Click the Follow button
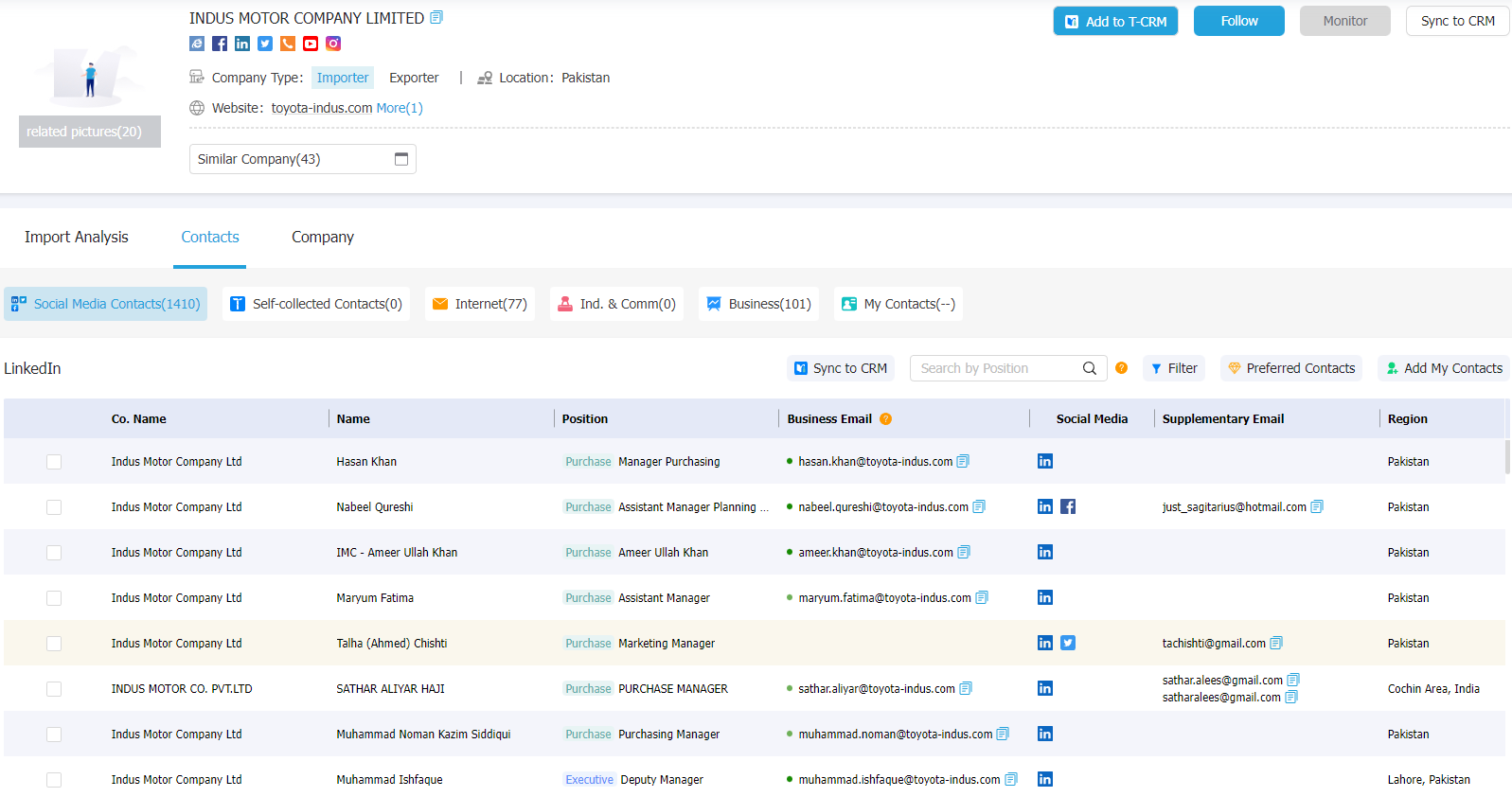The width and height of the screenshot is (1512, 797). click(x=1239, y=21)
